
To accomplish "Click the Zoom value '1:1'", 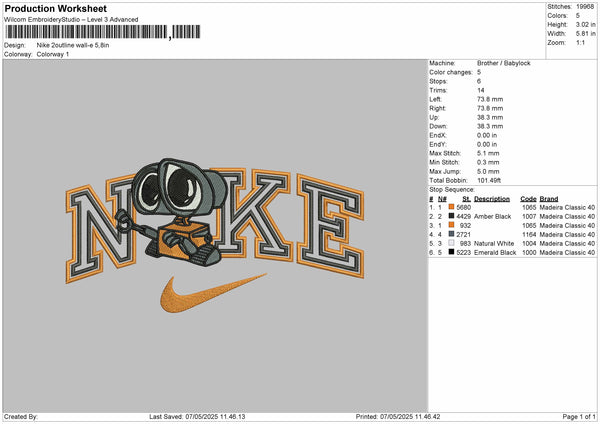I will click(580, 42).
